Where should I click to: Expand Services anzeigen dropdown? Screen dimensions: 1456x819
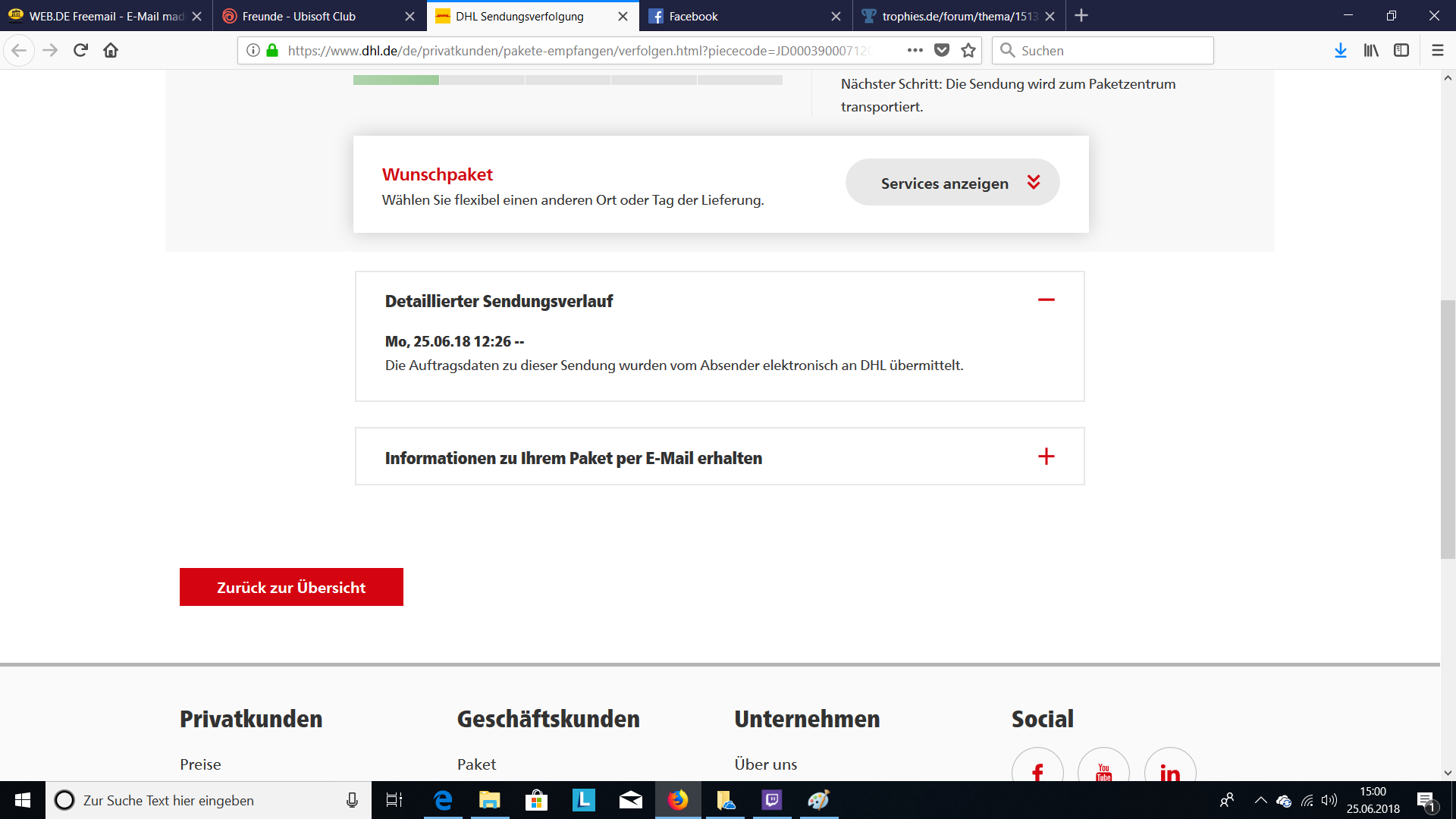coord(952,183)
